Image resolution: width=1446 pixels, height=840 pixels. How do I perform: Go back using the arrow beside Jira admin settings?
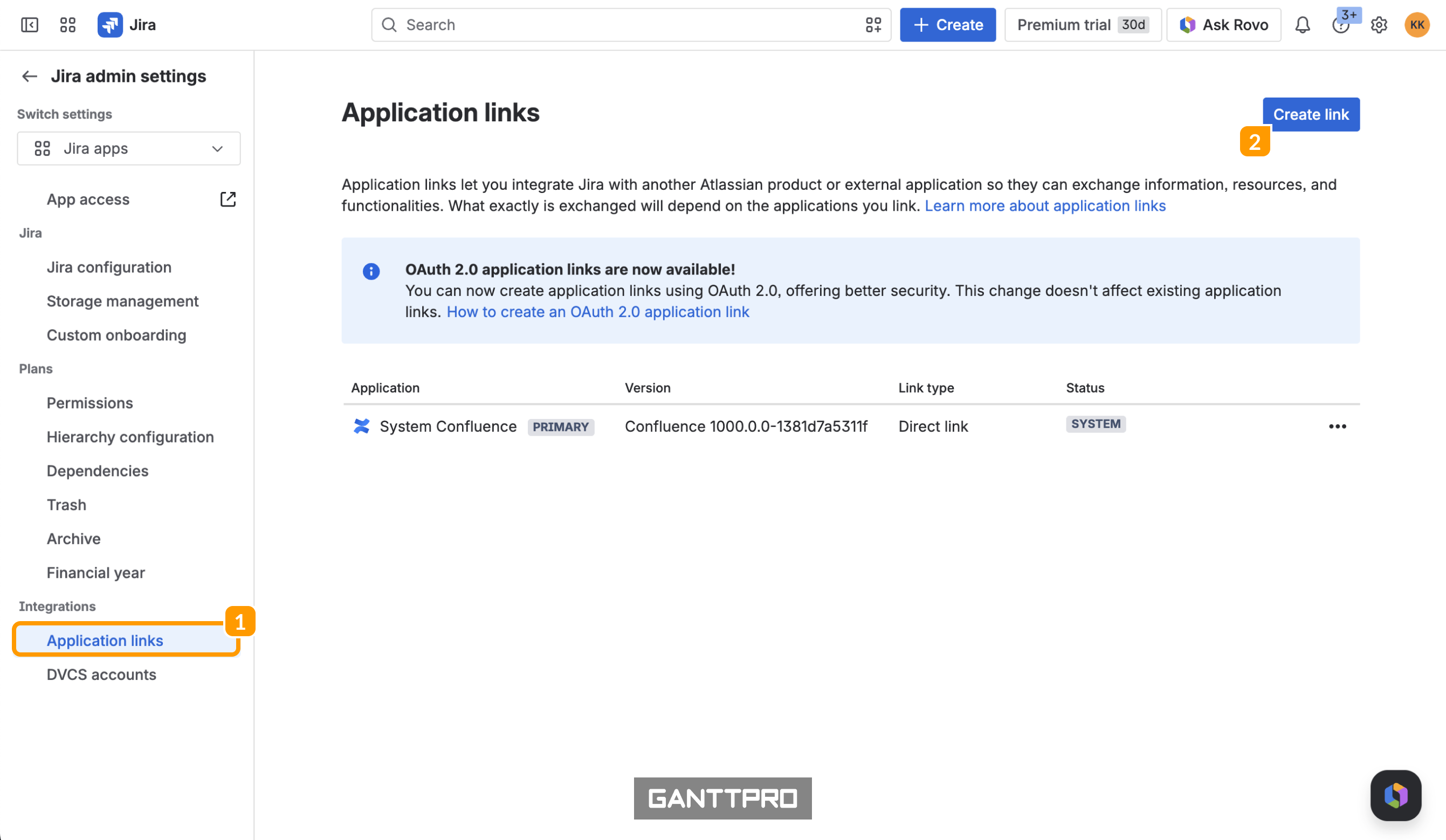click(x=29, y=75)
